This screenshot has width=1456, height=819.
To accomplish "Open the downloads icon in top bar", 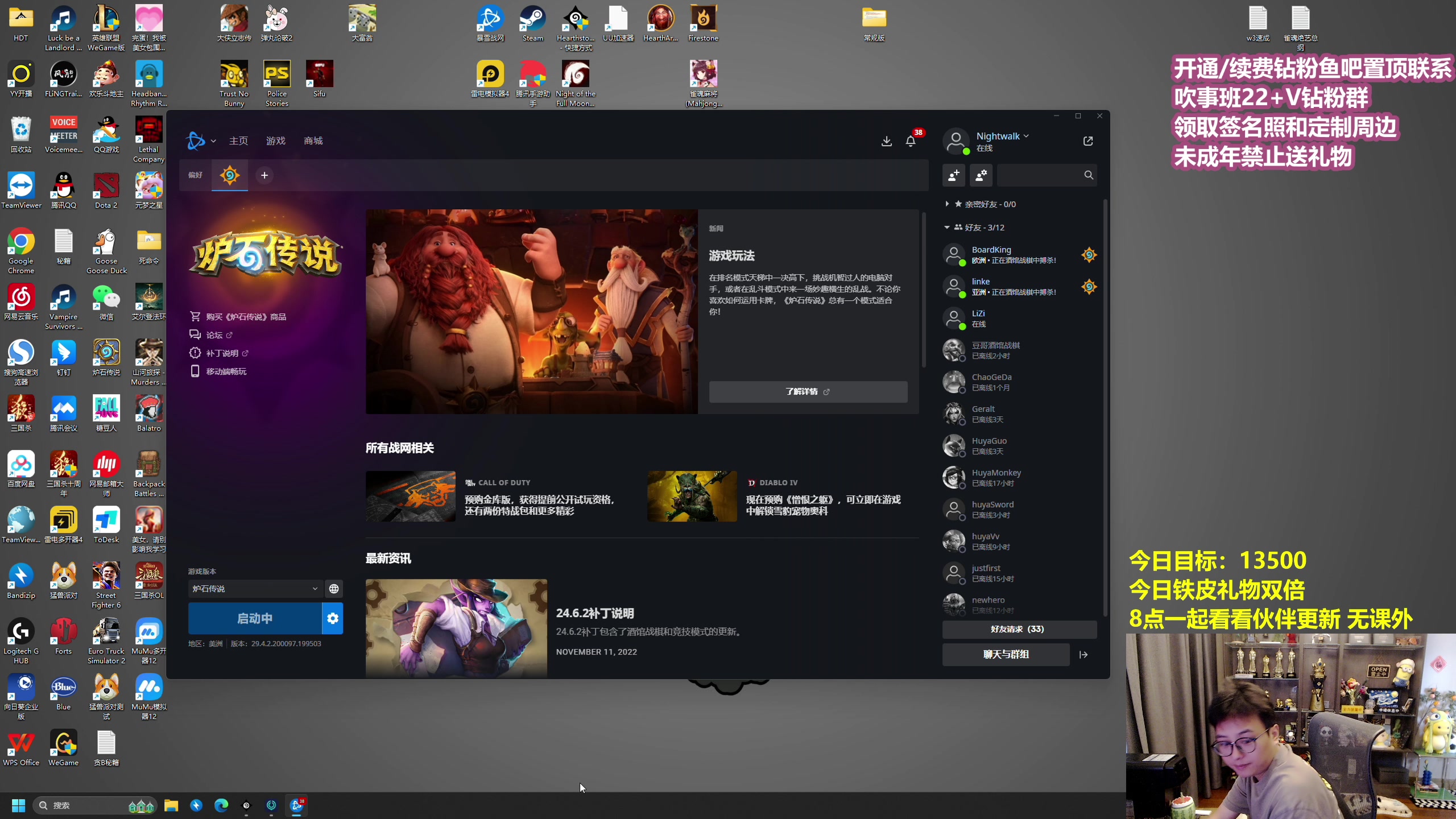I will [x=886, y=141].
